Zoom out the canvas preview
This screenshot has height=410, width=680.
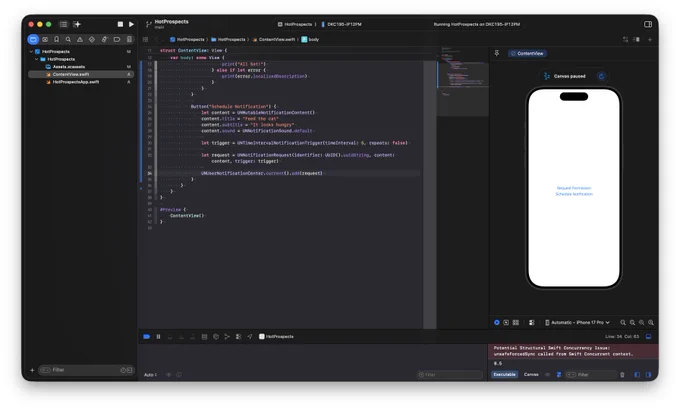pyautogui.click(x=623, y=323)
